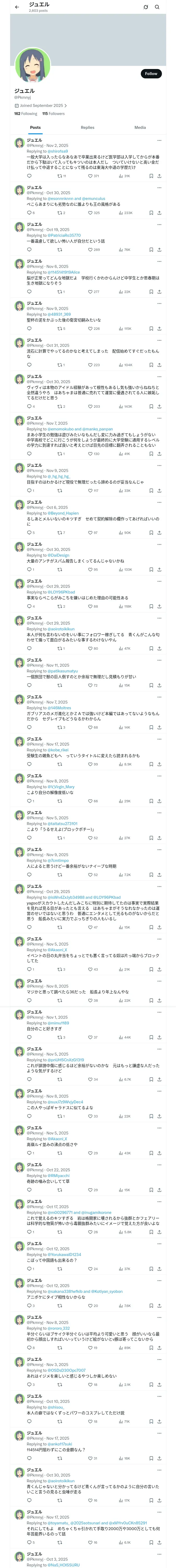Image resolution: width=176 pixels, height=1568 pixels.
Task: Switch to the Replies tab
Action: point(87,128)
